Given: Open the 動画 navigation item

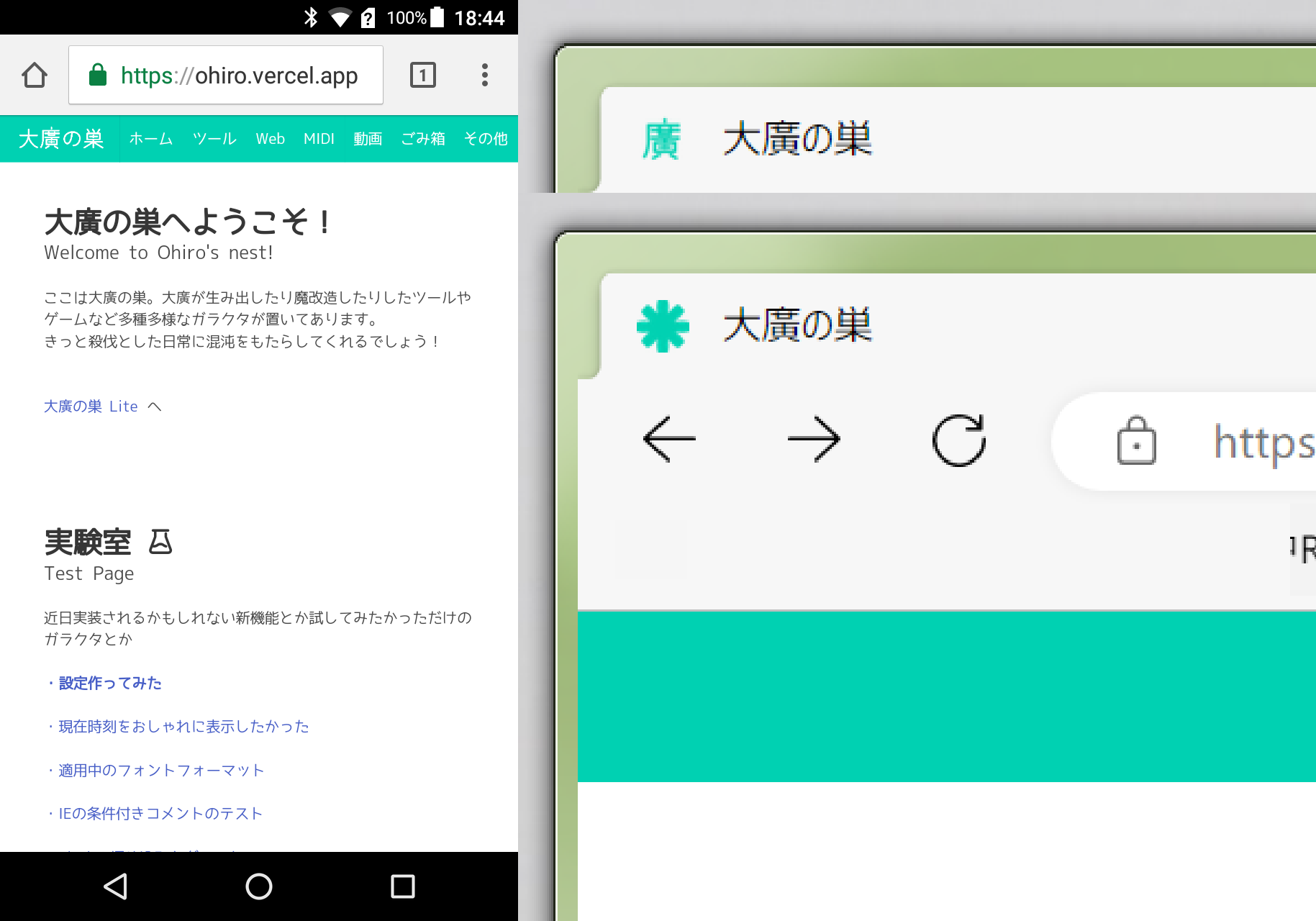Looking at the screenshot, I should pyautogui.click(x=368, y=139).
